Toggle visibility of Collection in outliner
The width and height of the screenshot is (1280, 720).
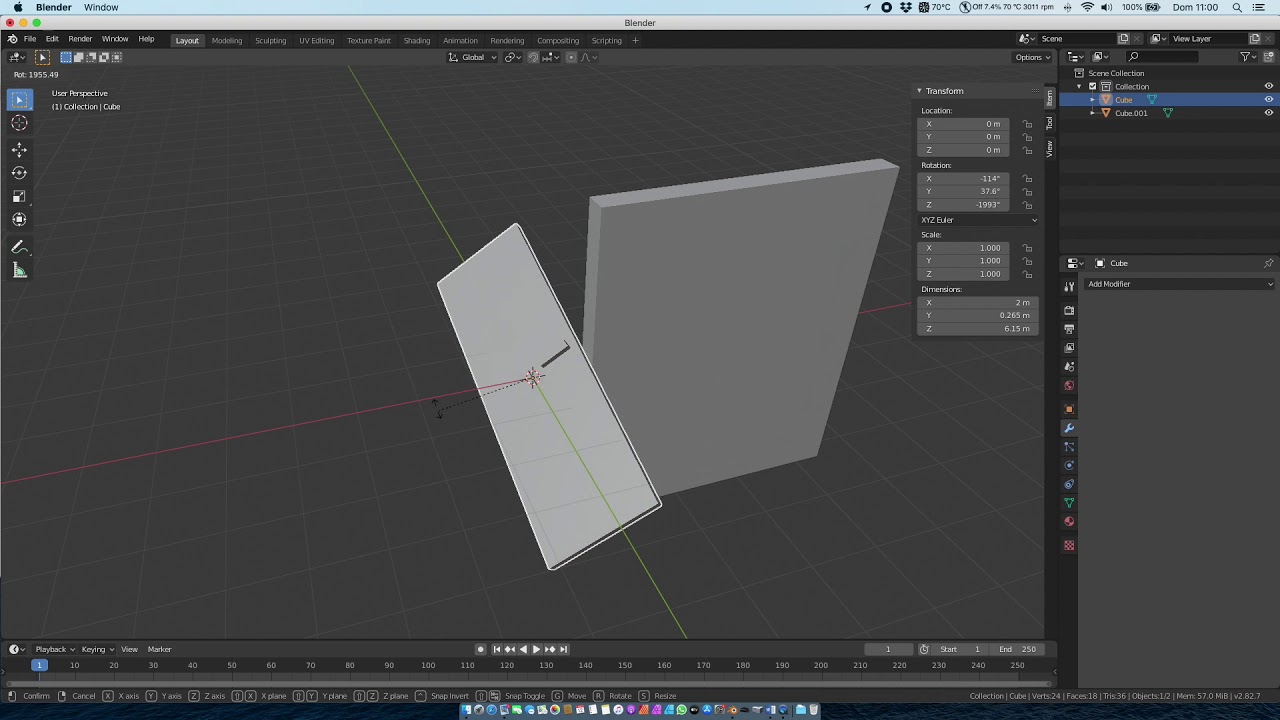pos(1268,86)
